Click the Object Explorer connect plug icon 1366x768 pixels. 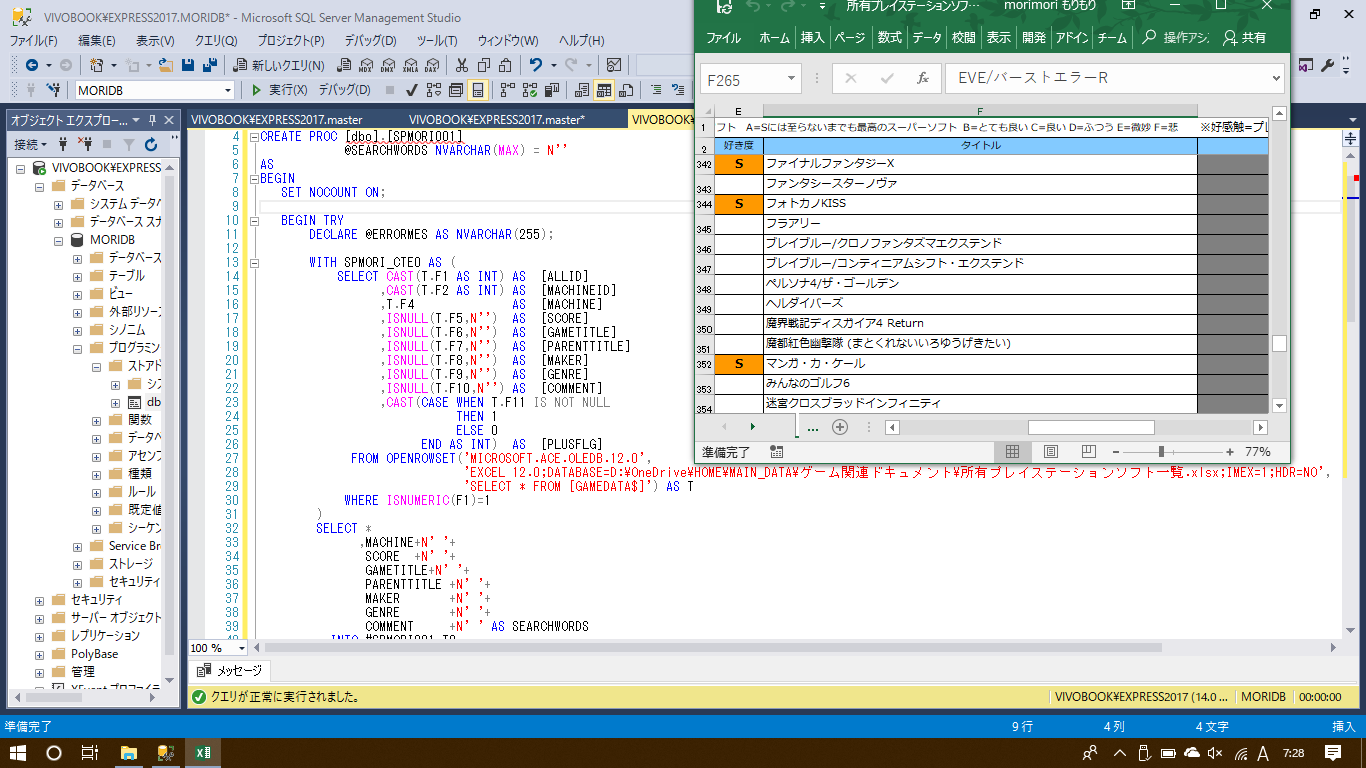pos(63,145)
